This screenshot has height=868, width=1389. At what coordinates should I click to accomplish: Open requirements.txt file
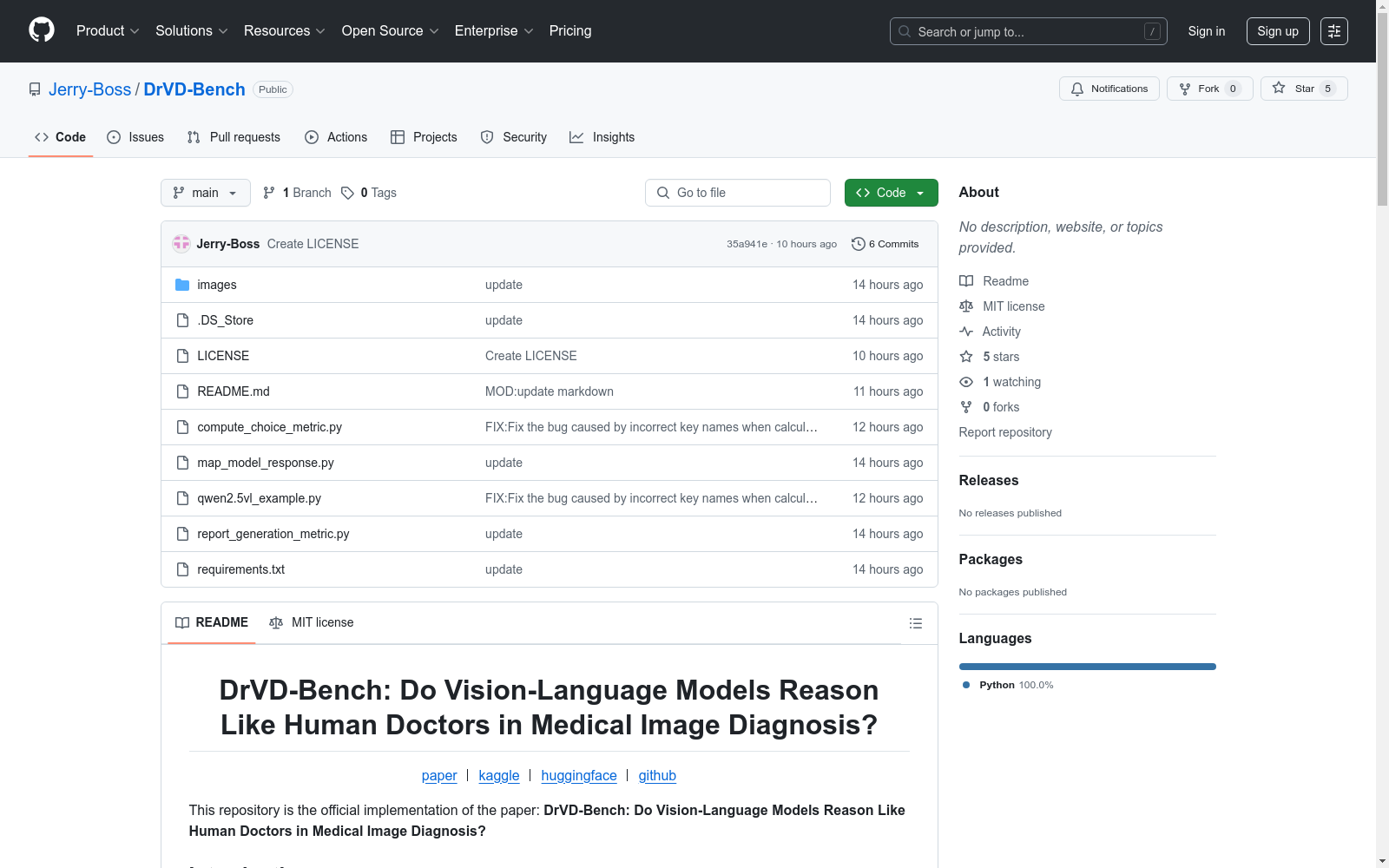240,569
